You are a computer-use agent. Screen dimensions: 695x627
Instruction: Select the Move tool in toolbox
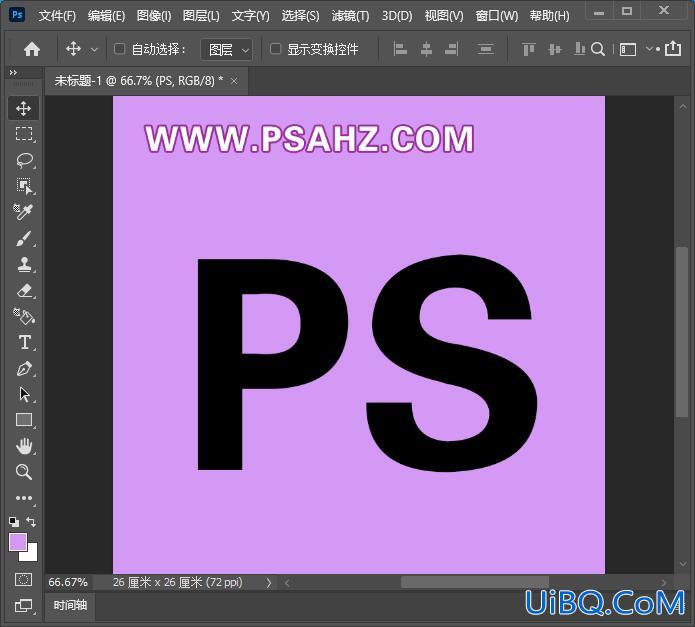[x=23, y=108]
